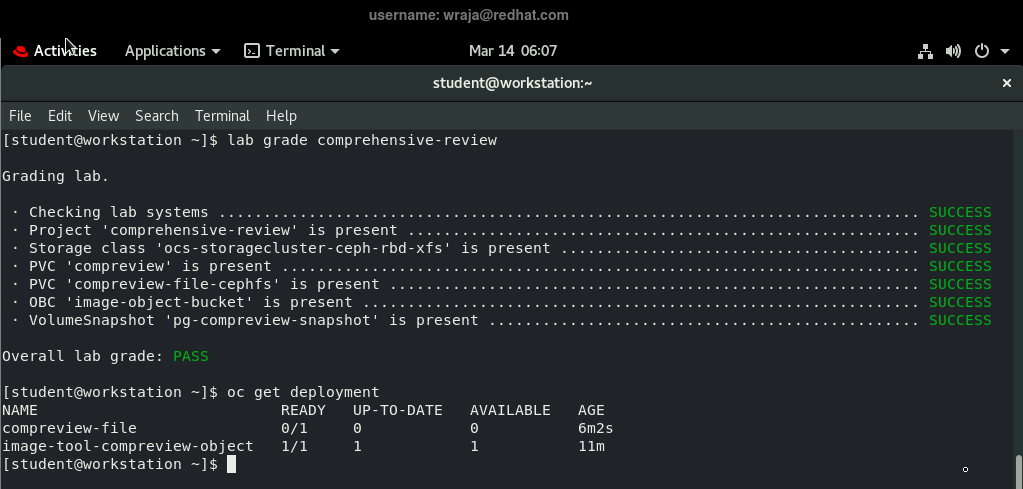
Task: Expand the system menu arrow
Action: point(1003,51)
